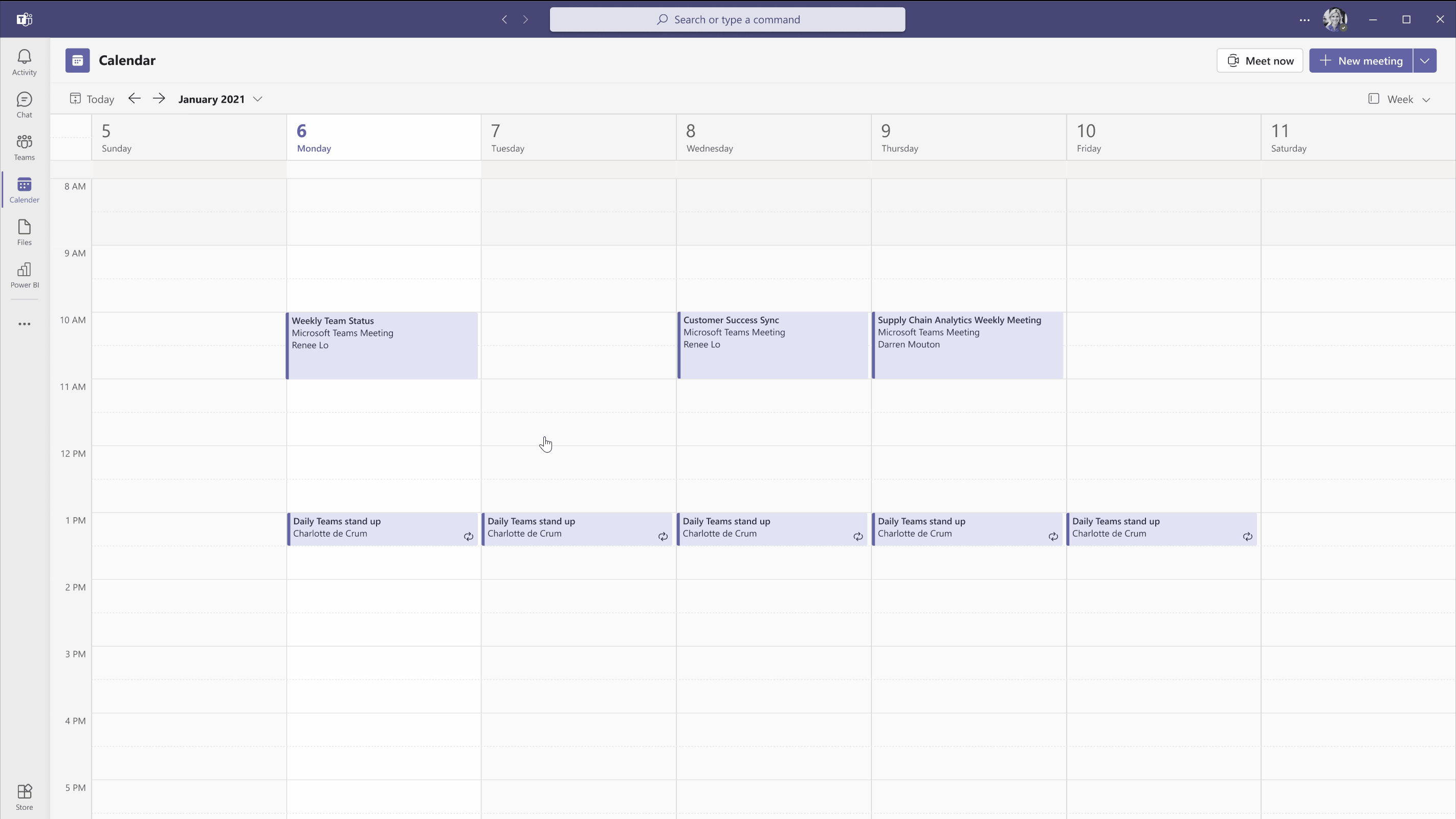The width and height of the screenshot is (1456, 819).
Task: Click the Store icon in sidebar
Action: point(24,796)
